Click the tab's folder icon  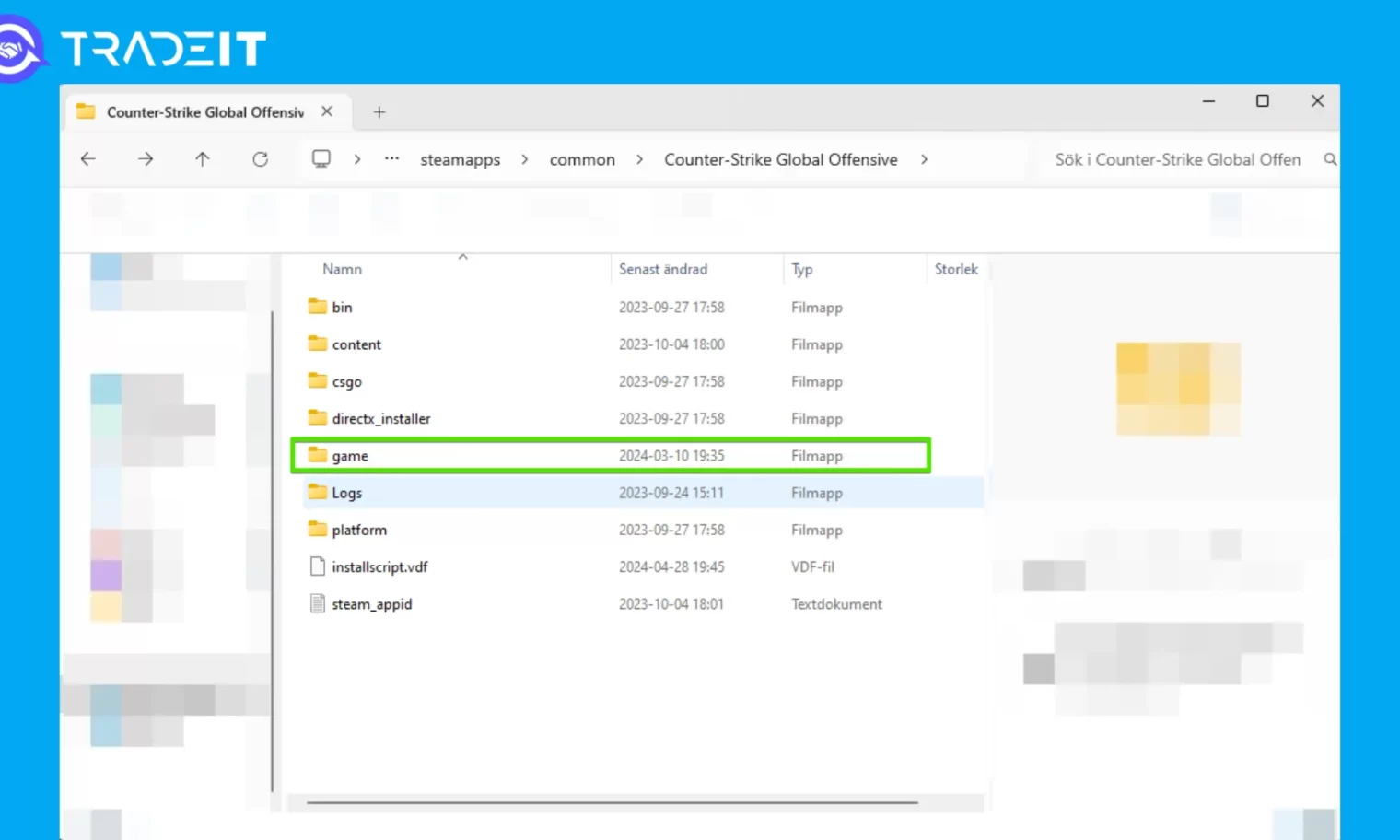coord(86,111)
